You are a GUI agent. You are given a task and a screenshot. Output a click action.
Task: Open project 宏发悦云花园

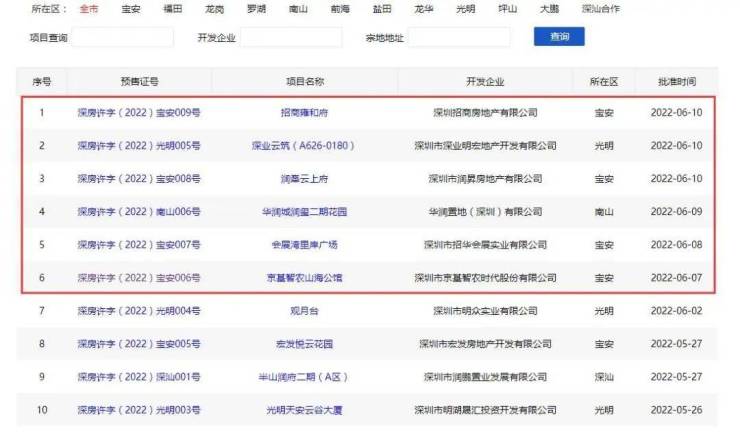tap(304, 344)
